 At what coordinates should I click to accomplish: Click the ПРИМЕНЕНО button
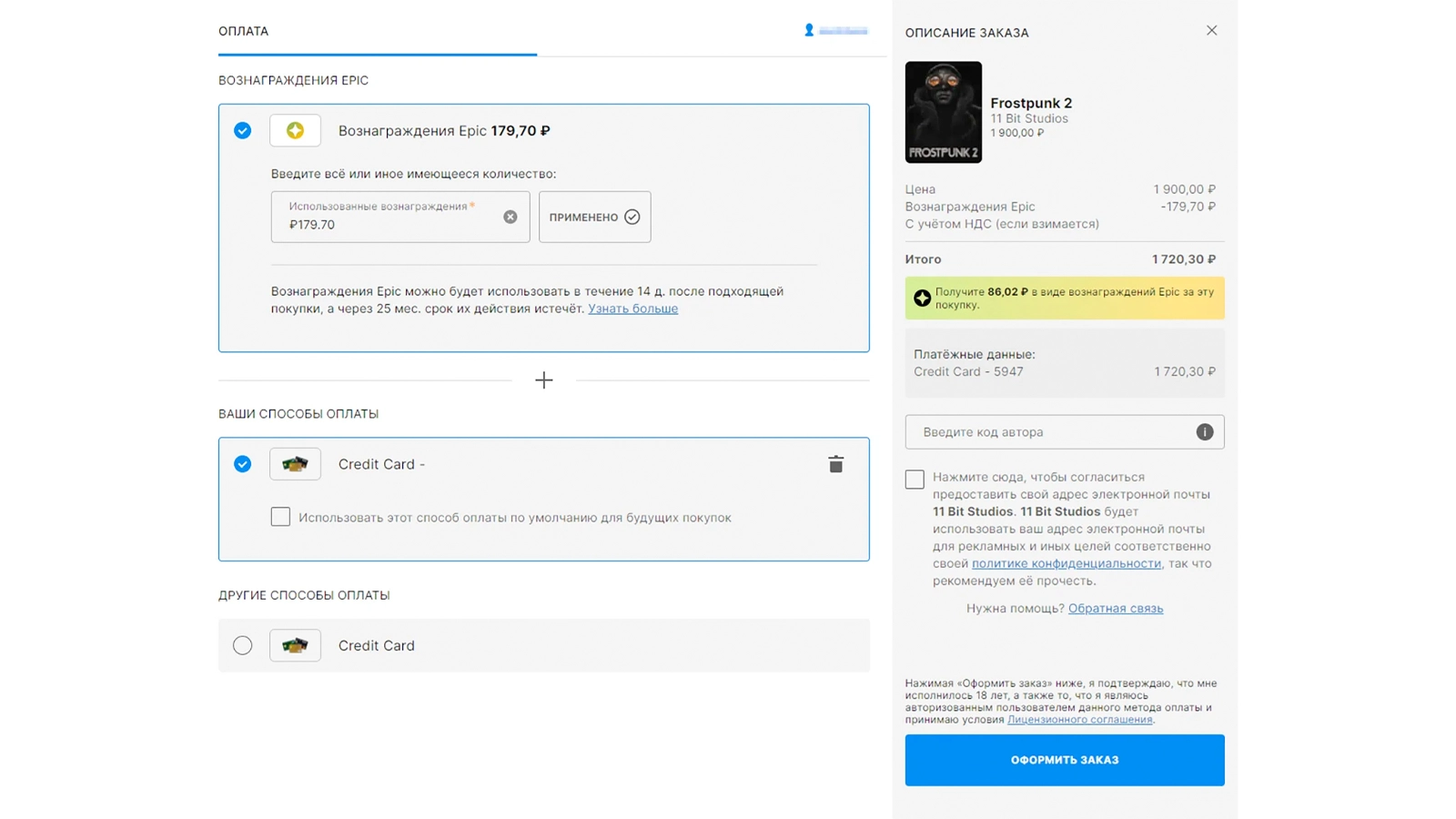(594, 217)
